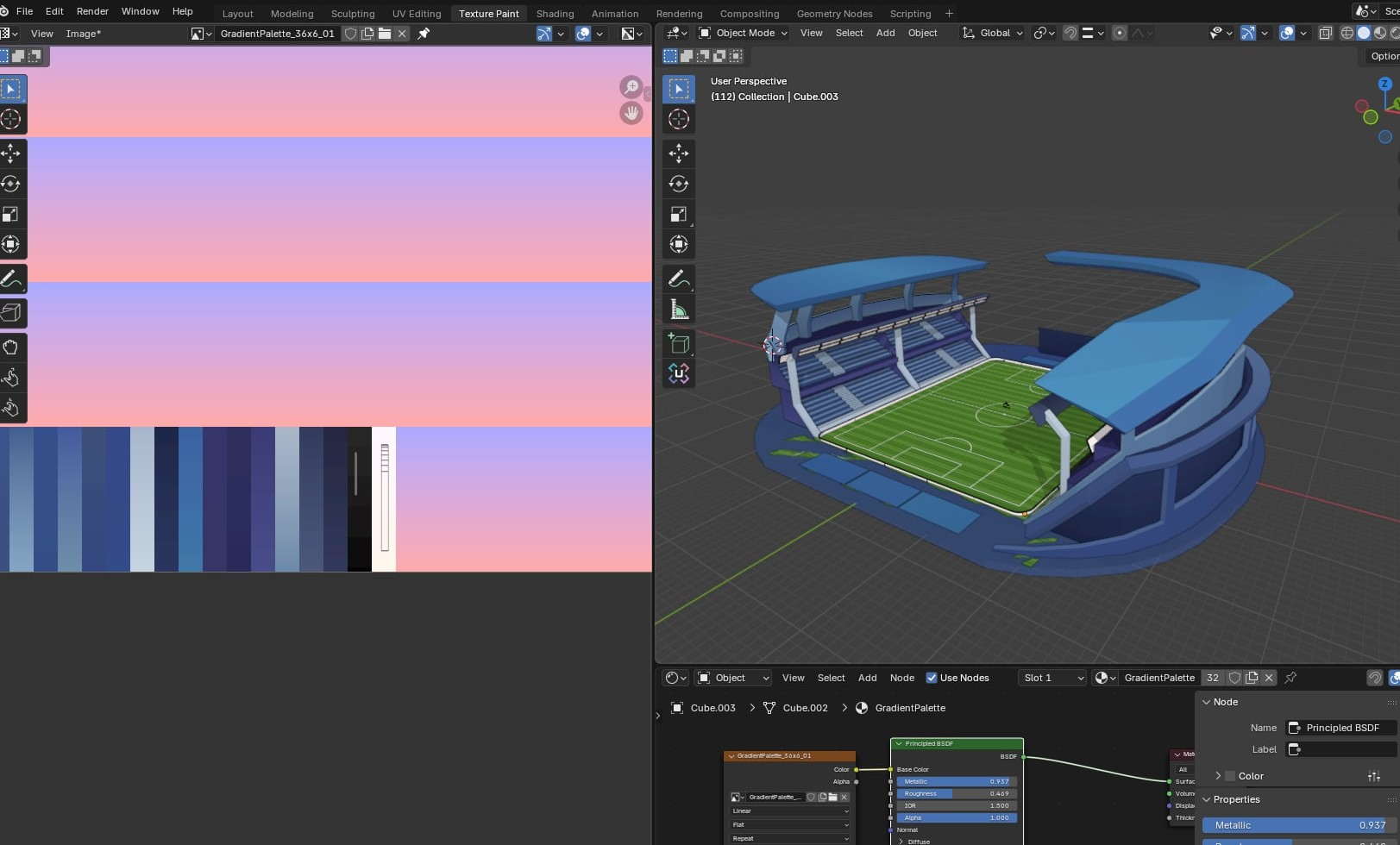Open the Slot 1 material dropdown
Screen dimensions: 1400x845
coord(1052,678)
